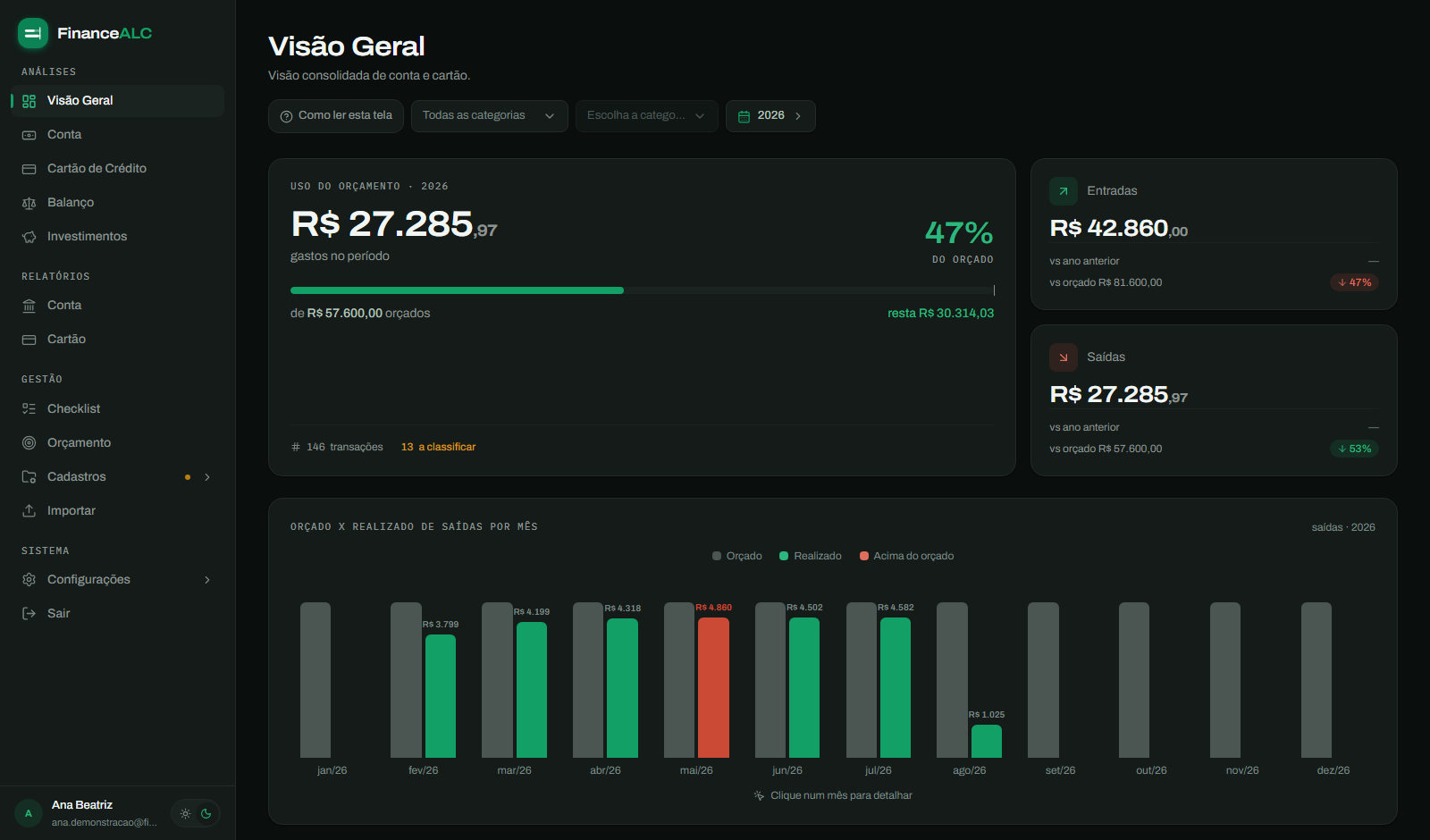Viewport: 1430px width, 840px height.
Task: Click the Entradas 47% badge
Action: coord(1355,282)
